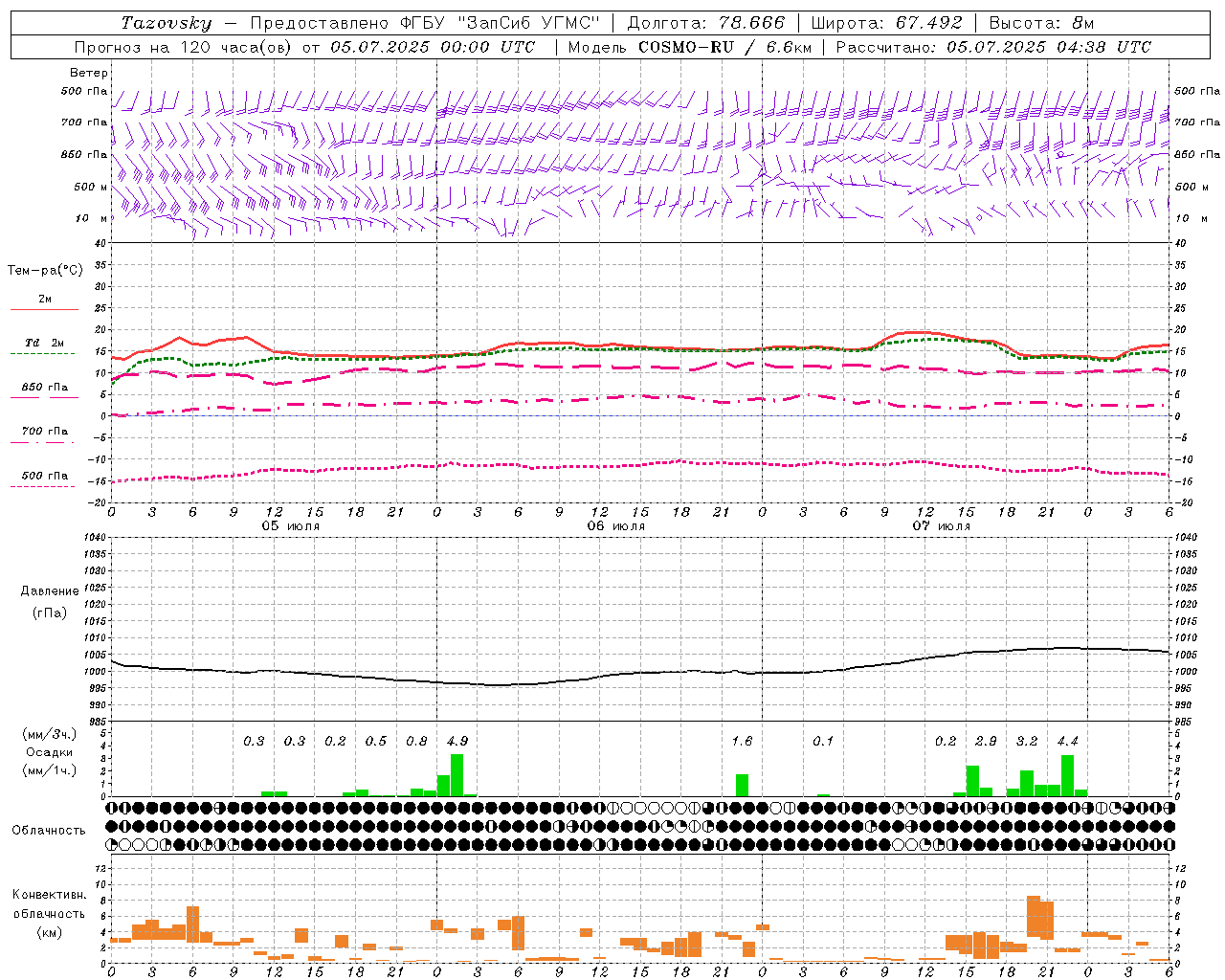Click the 0.1 precipitation total
This screenshot has width=1225, height=980.
pyautogui.click(x=823, y=741)
